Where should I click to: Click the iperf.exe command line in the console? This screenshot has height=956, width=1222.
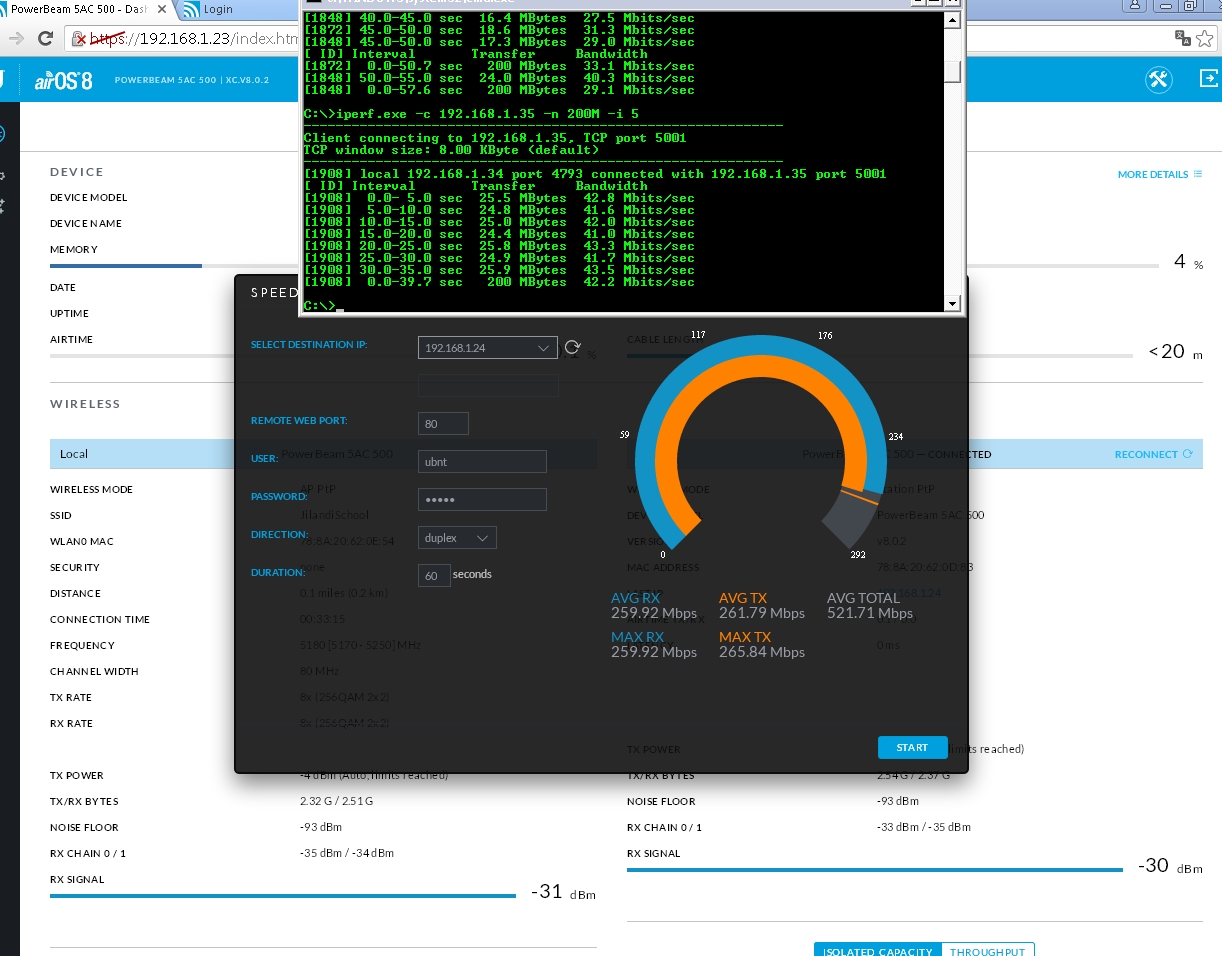tap(471, 114)
